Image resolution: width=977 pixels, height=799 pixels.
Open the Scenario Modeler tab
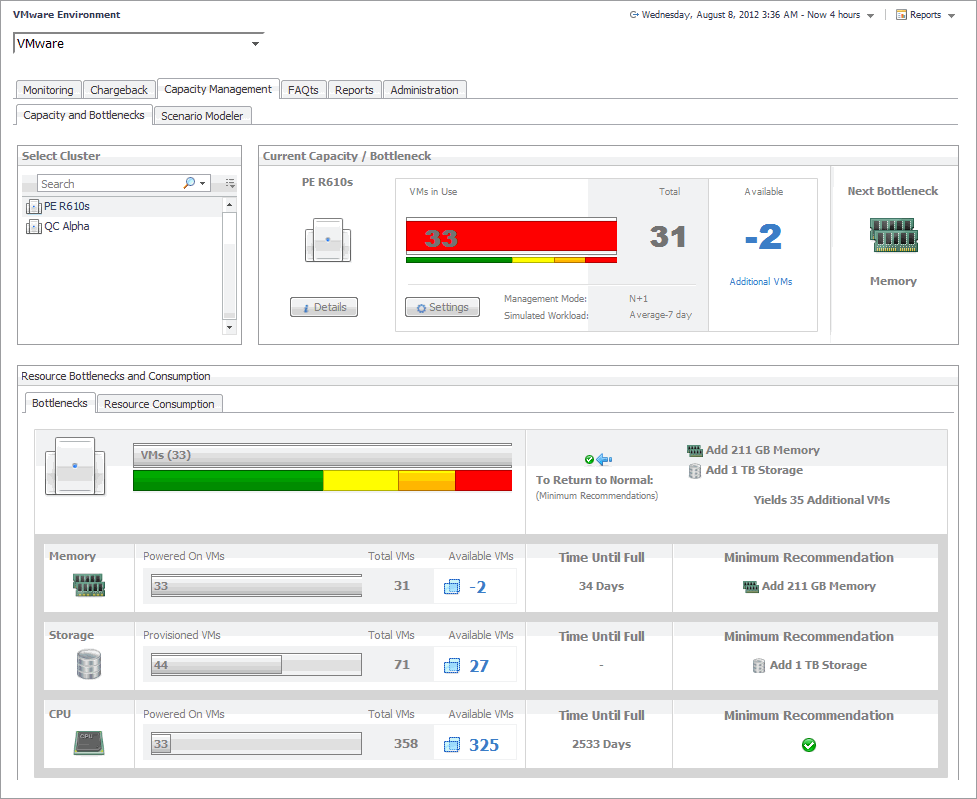coord(202,116)
